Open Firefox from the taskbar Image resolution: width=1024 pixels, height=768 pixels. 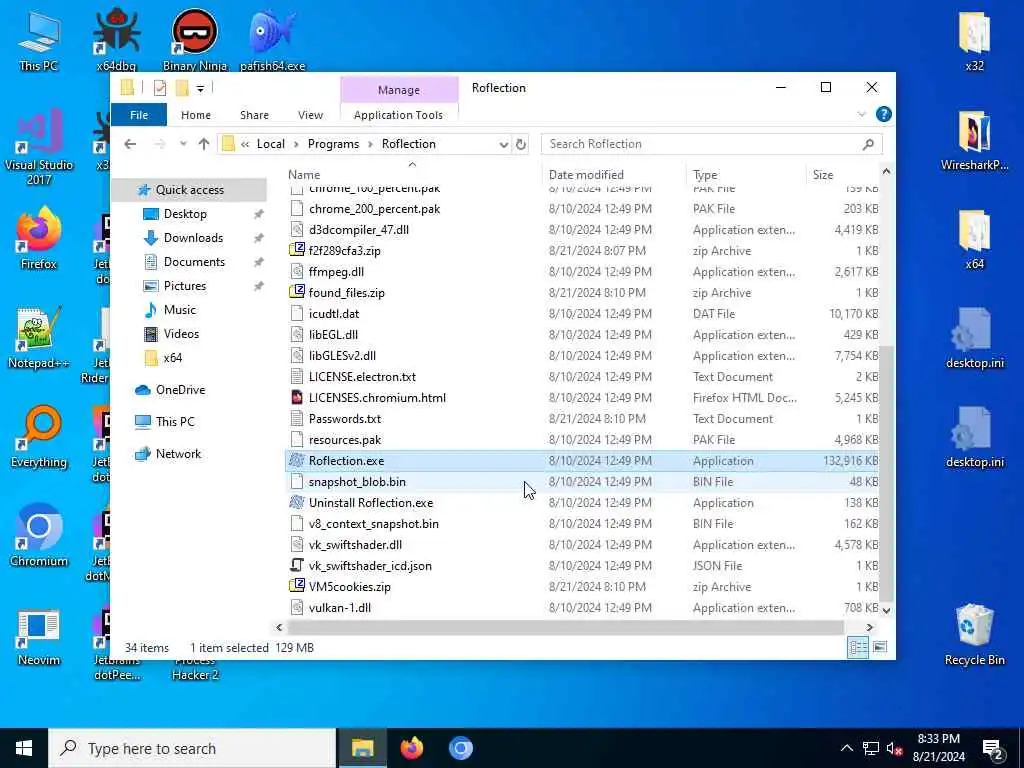pyautogui.click(x=411, y=748)
